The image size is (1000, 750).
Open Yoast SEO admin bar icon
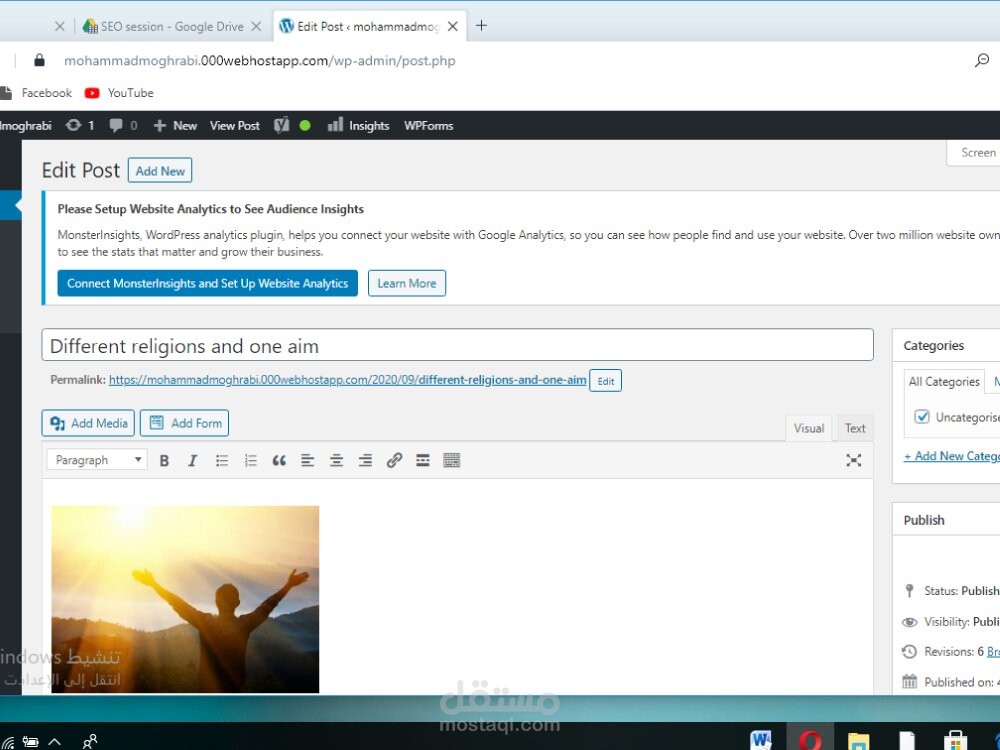[281, 126]
